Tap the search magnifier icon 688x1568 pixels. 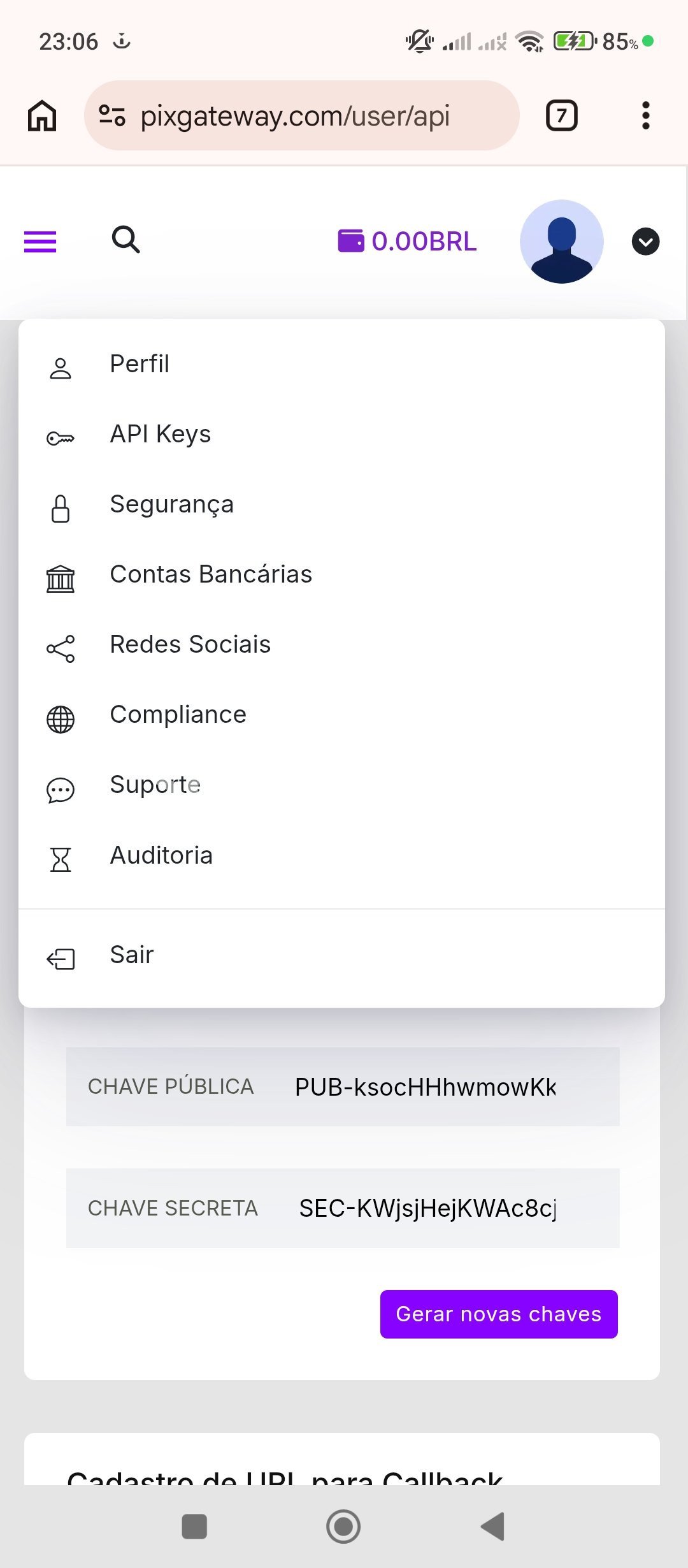(x=125, y=240)
